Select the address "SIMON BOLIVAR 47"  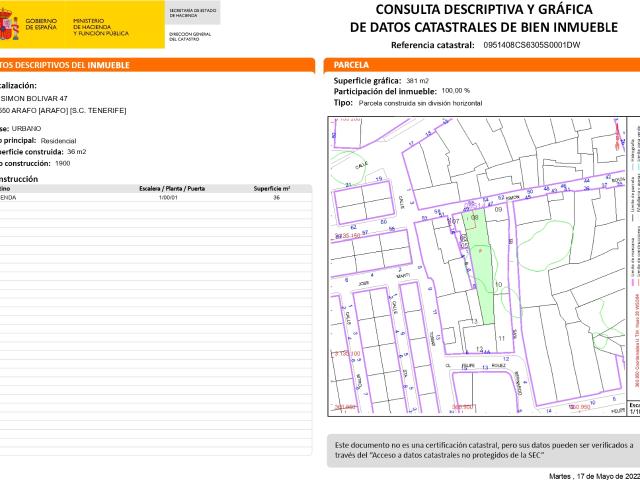(34, 98)
